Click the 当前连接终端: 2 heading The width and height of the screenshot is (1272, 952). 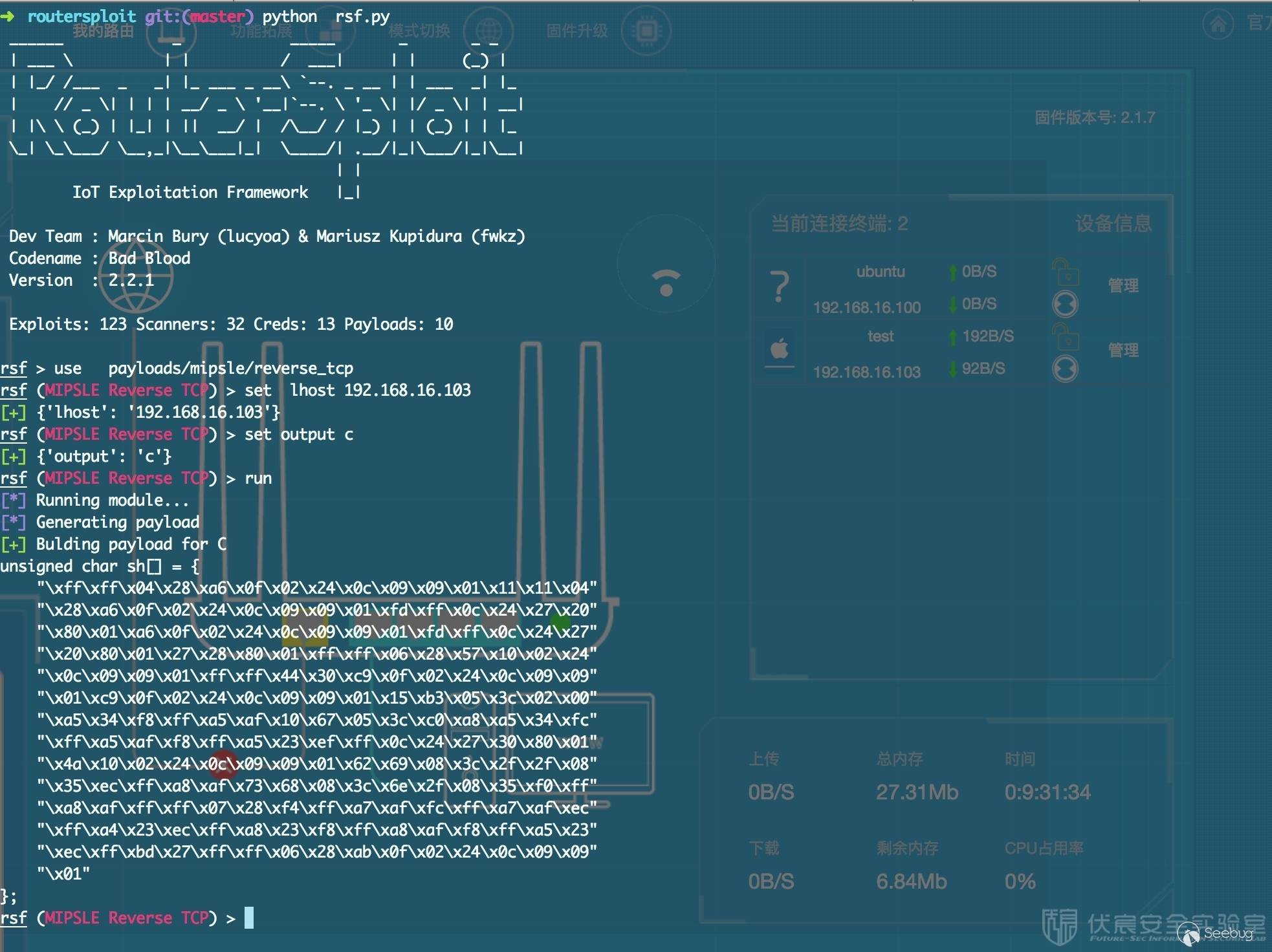click(839, 223)
